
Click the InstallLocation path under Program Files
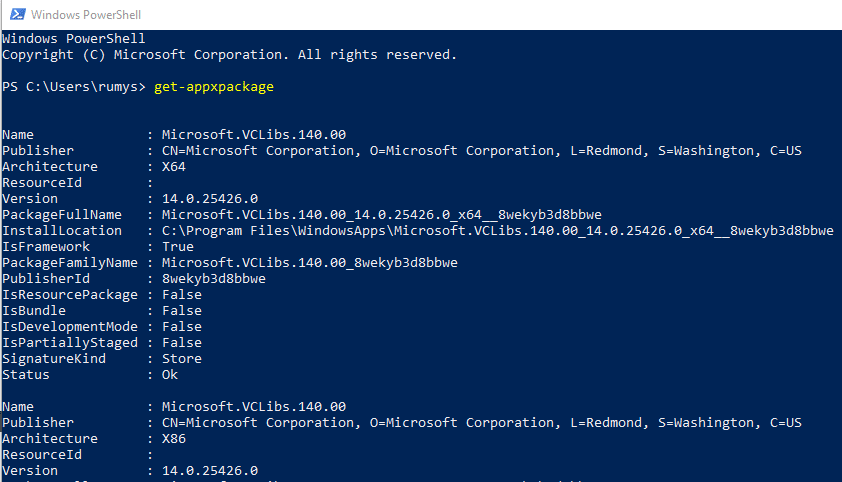click(498, 231)
